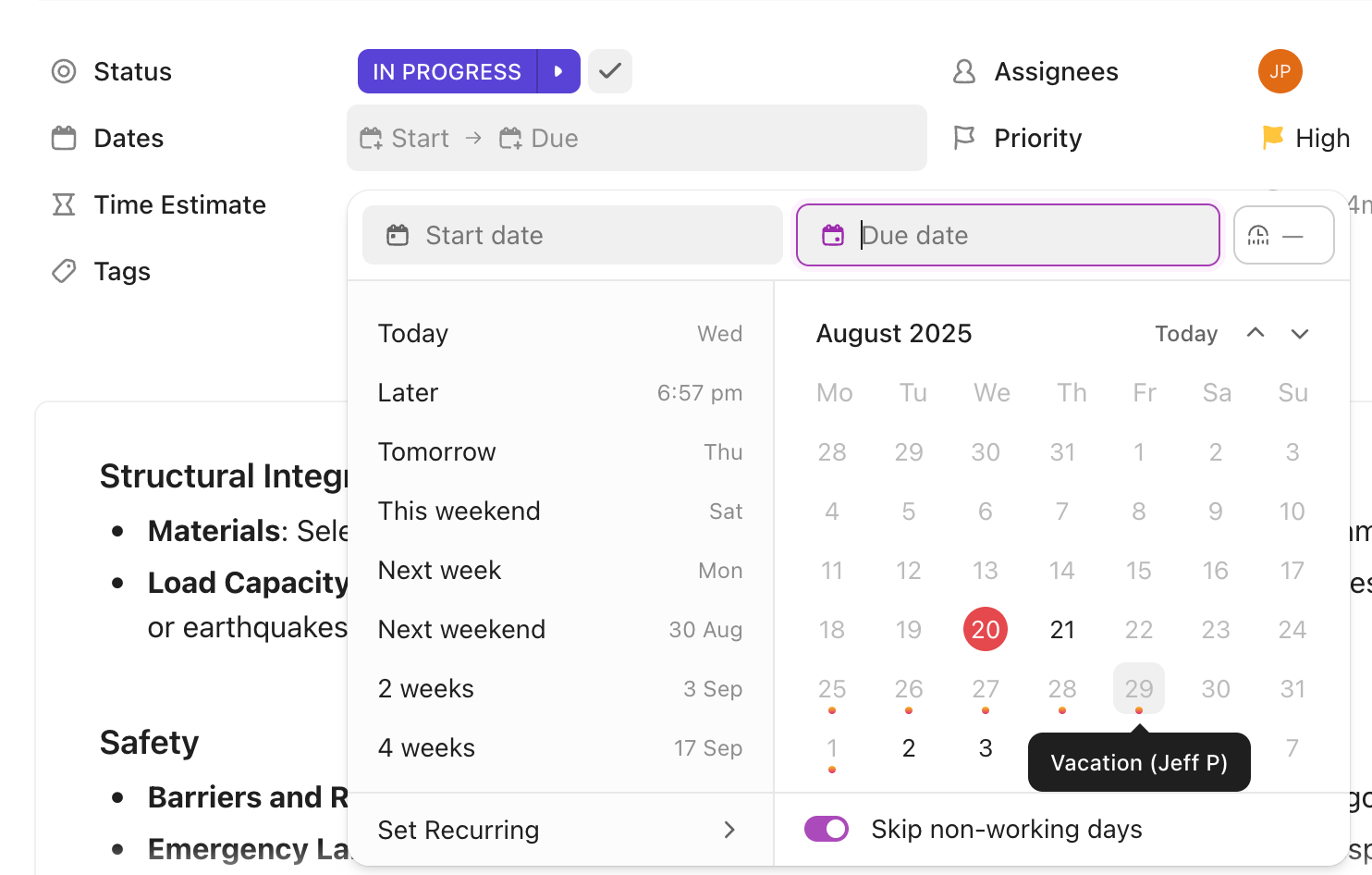The height and width of the screenshot is (875, 1372).
Task: Pick August 22 on the calendar
Action: 1139,629
